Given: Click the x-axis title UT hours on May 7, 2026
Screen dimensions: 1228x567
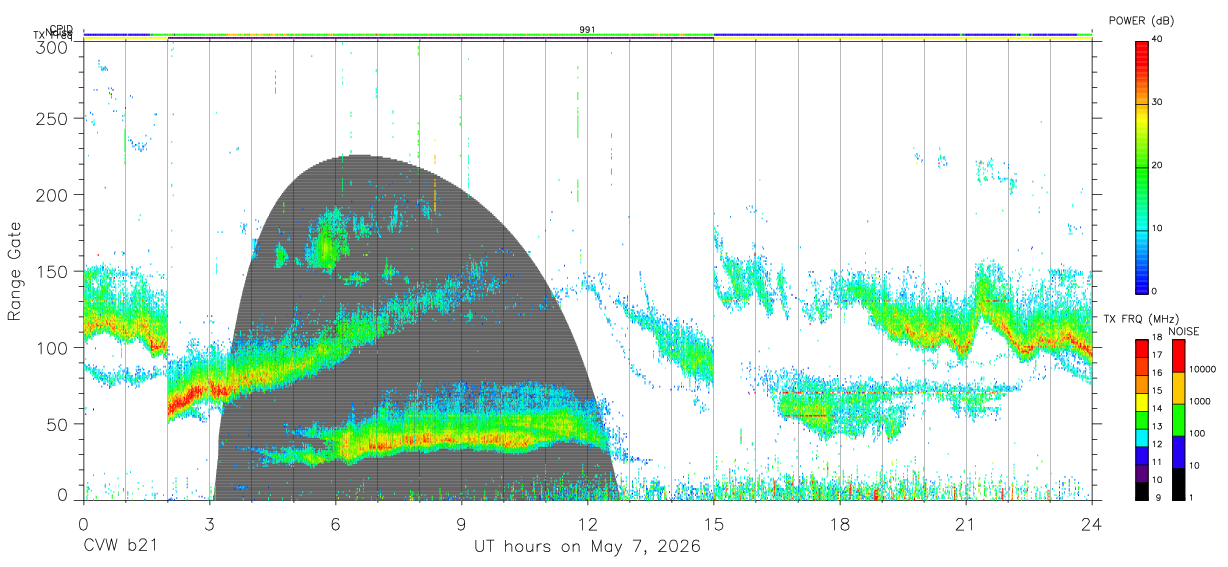Looking at the screenshot, I should 587,547.
